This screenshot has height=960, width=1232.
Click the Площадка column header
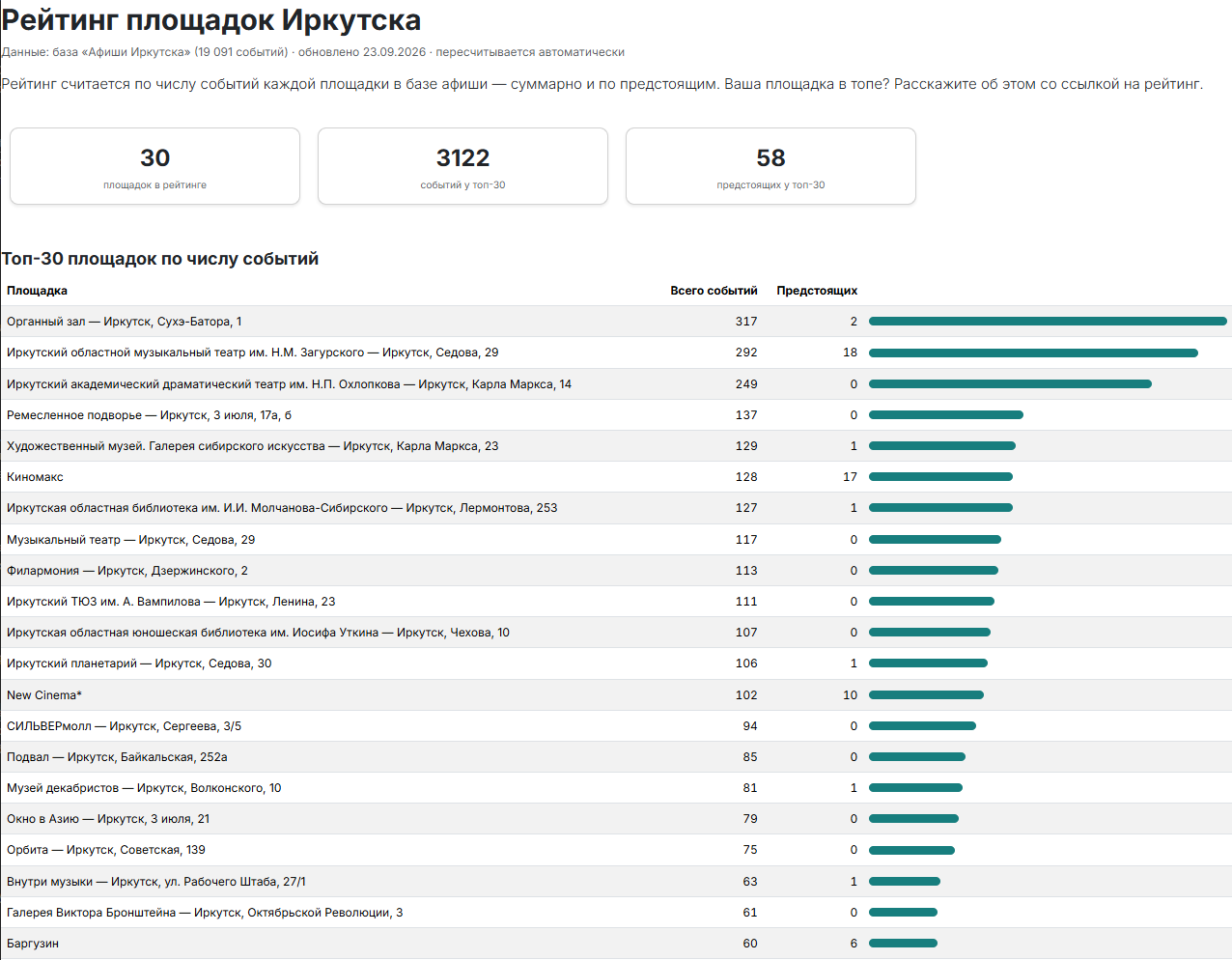tap(37, 291)
